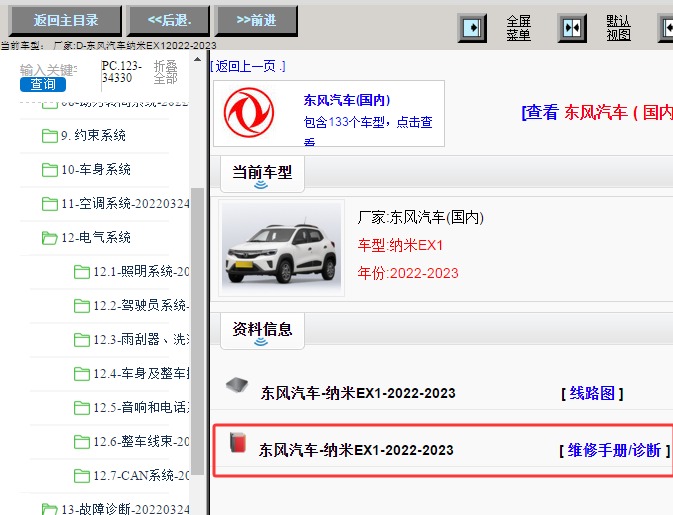
Task: Click 折叠全部 to collapse the tree
Action: [x=166, y=72]
